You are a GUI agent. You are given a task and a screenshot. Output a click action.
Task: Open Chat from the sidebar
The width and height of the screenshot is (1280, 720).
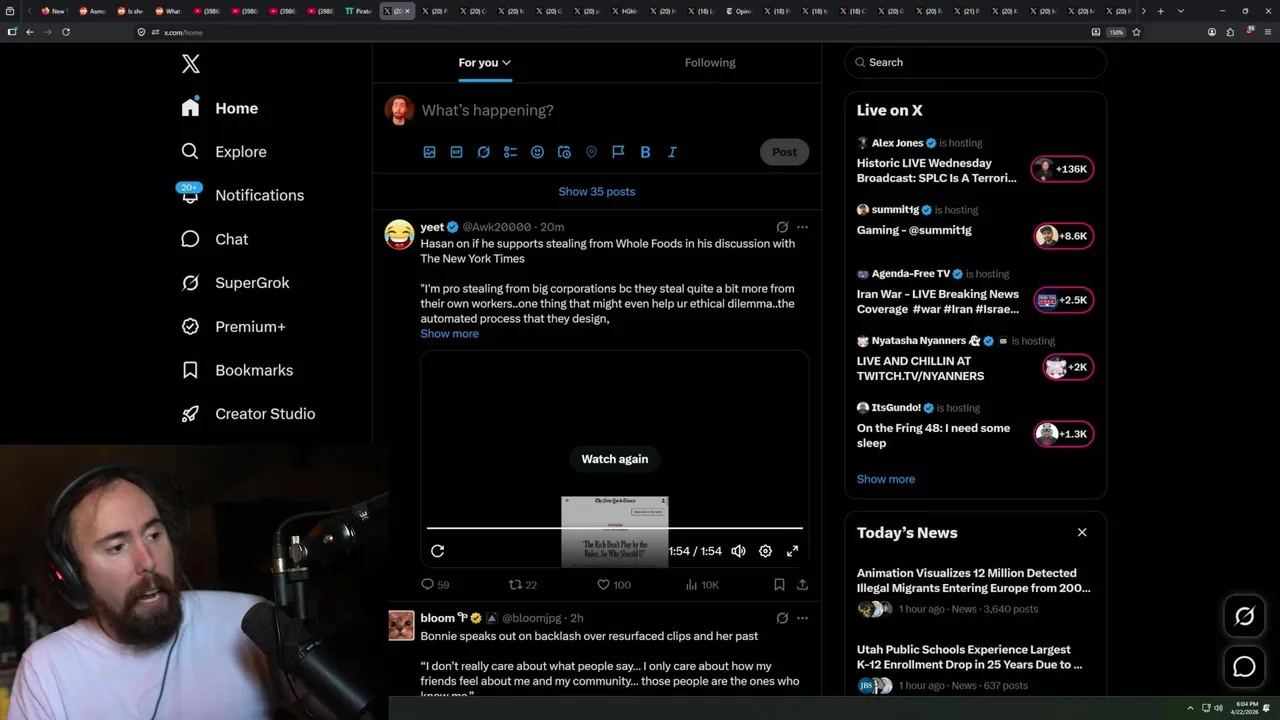point(214,239)
